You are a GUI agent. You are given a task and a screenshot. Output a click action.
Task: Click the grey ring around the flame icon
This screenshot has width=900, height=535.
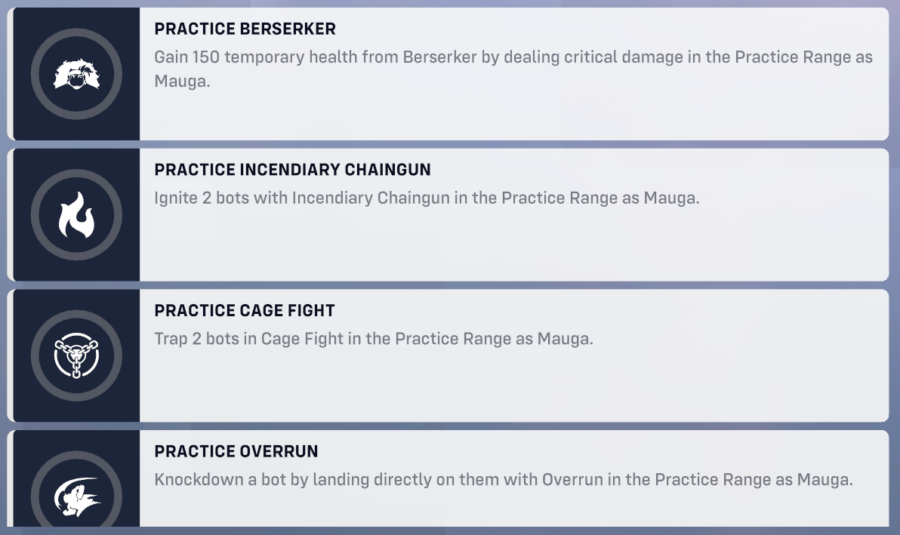[x=38, y=215]
